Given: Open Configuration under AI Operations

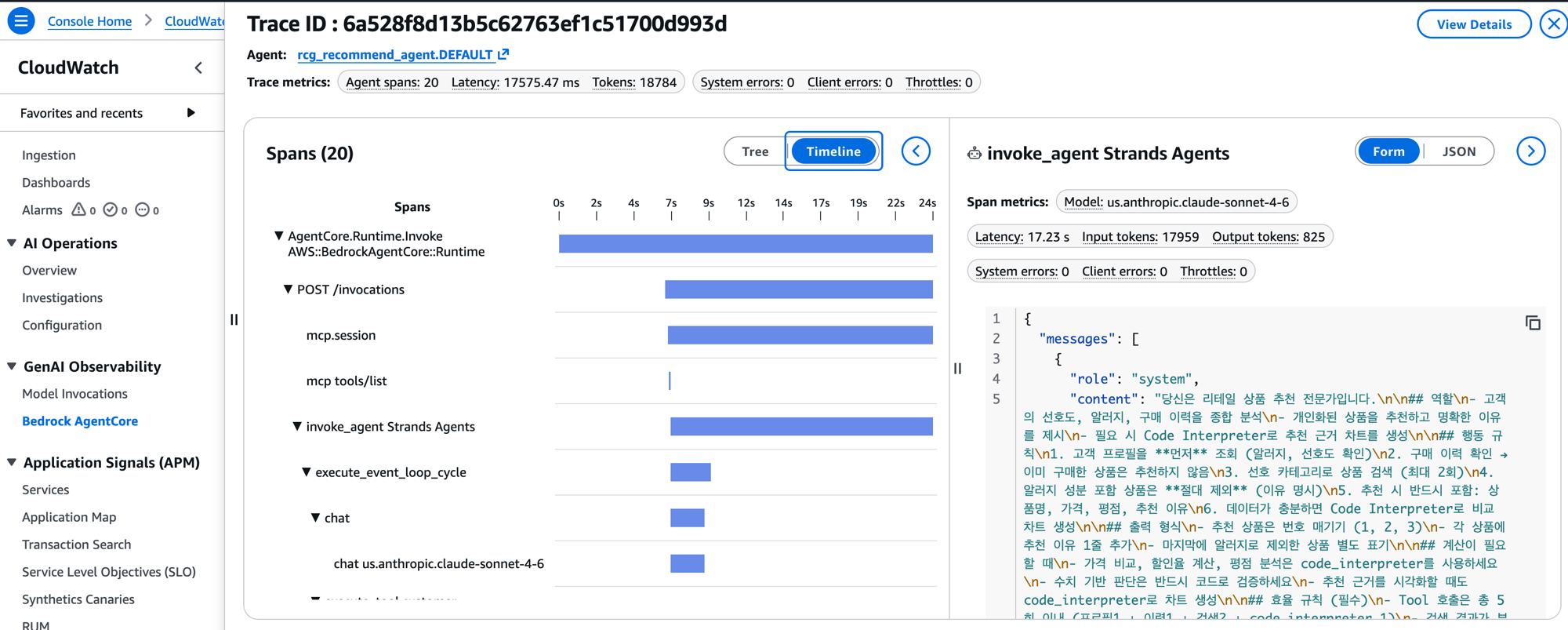Looking at the screenshot, I should (x=62, y=326).
